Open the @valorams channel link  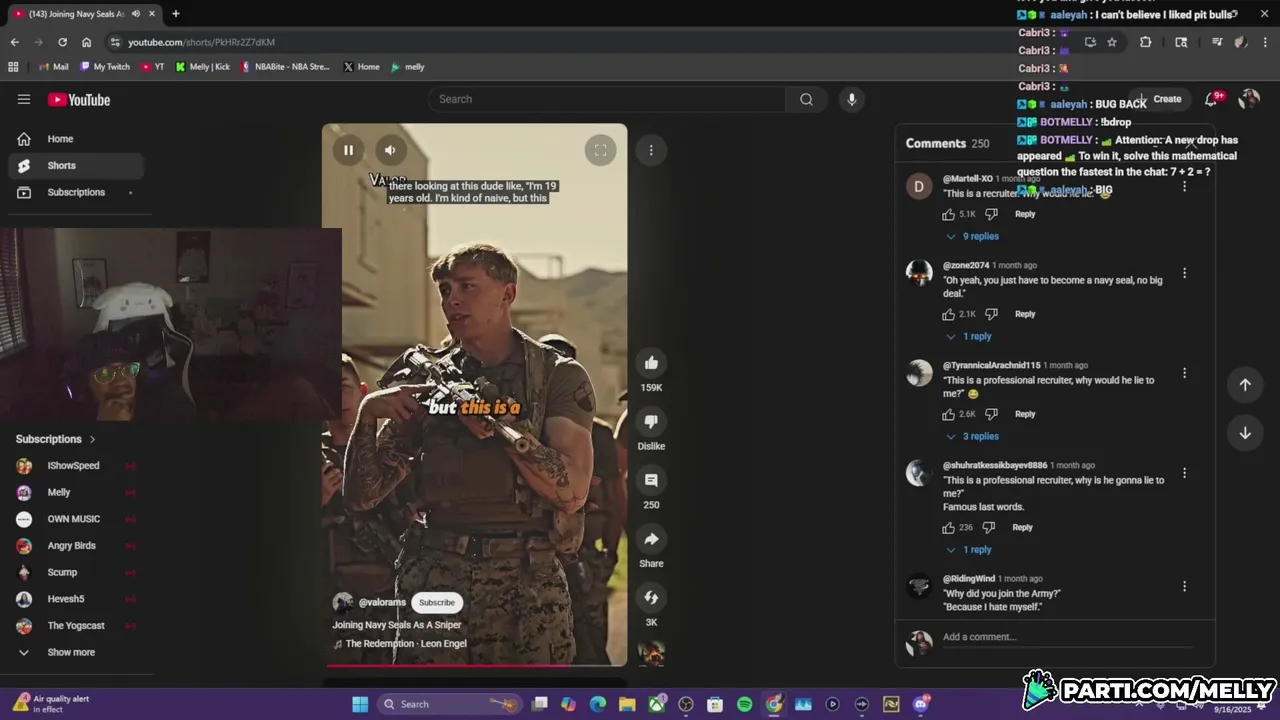click(x=382, y=603)
